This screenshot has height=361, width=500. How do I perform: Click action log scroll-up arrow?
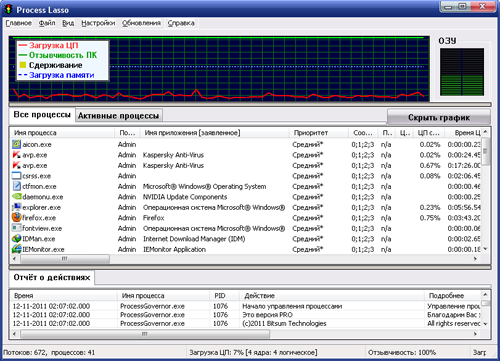click(x=485, y=295)
